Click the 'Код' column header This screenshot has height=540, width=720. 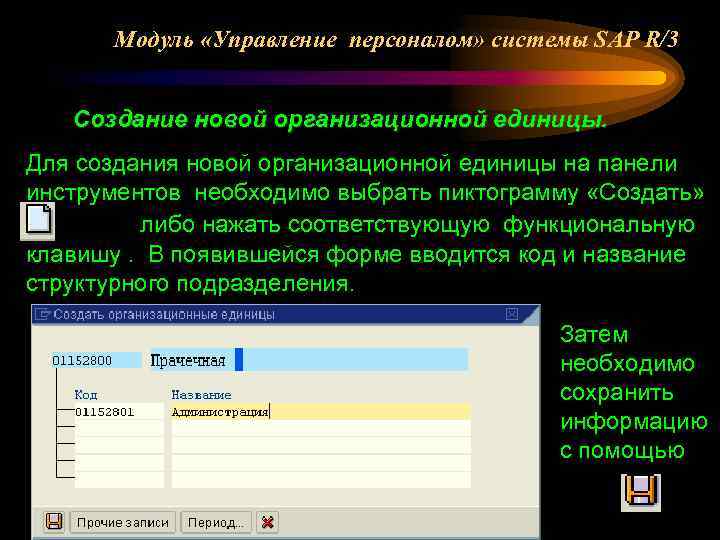point(86,395)
